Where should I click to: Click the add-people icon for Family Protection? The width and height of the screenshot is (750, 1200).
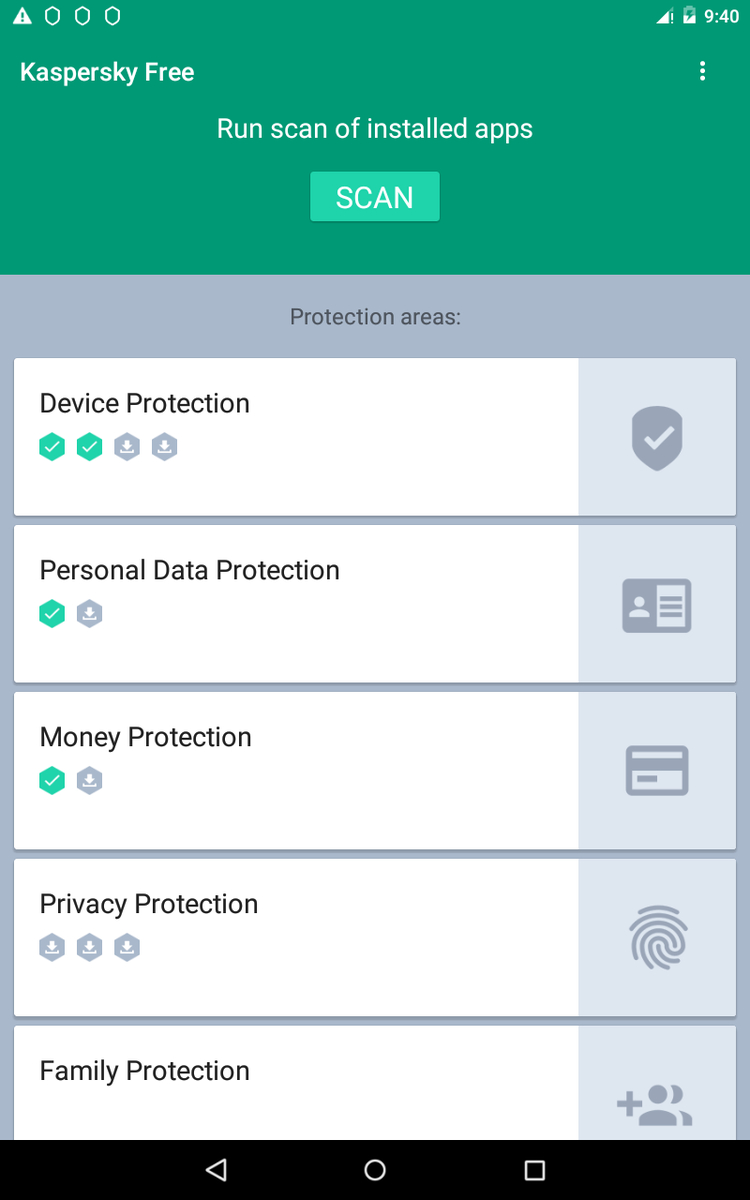click(655, 1105)
